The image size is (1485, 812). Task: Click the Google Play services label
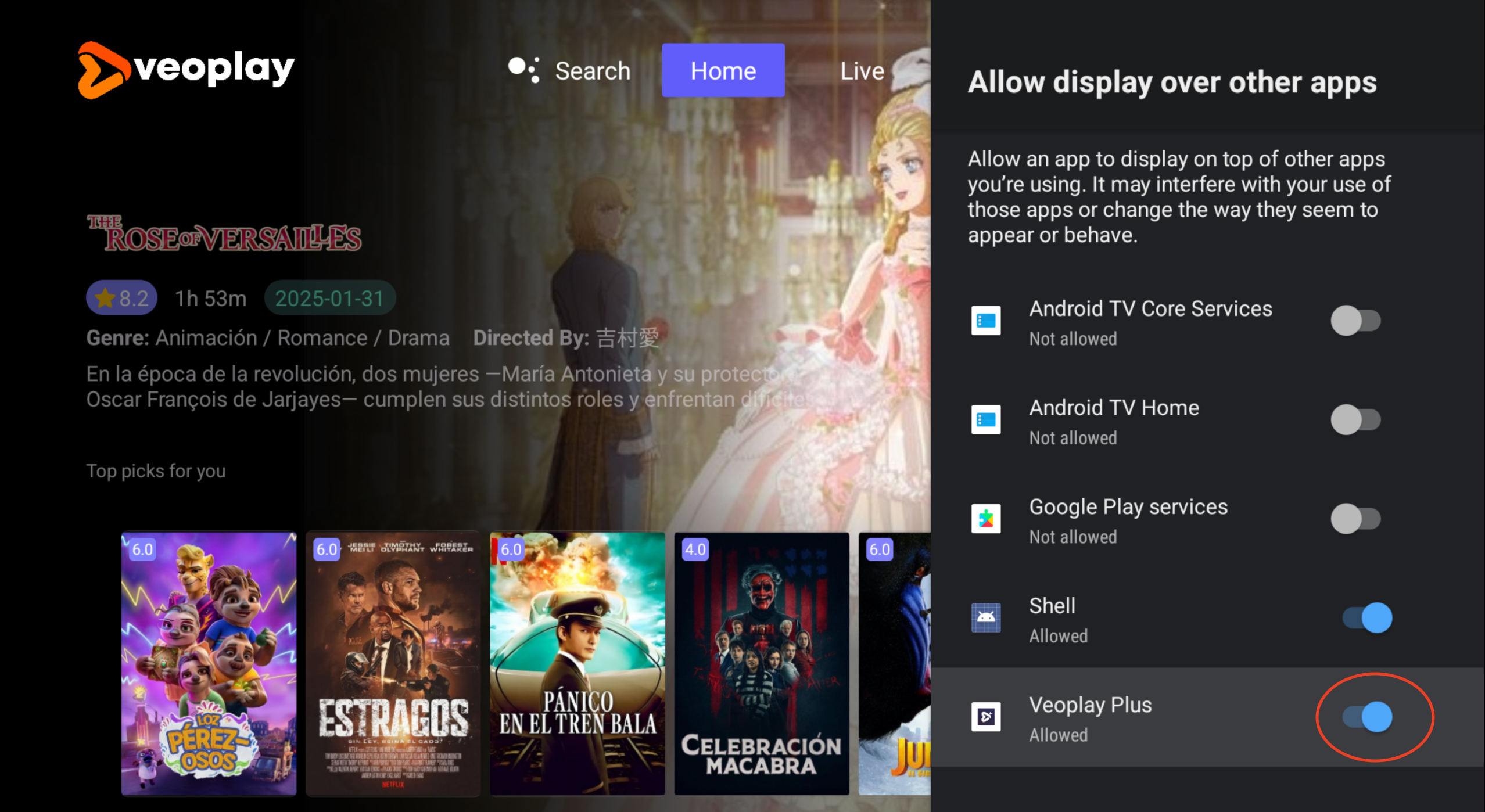tap(1128, 507)
